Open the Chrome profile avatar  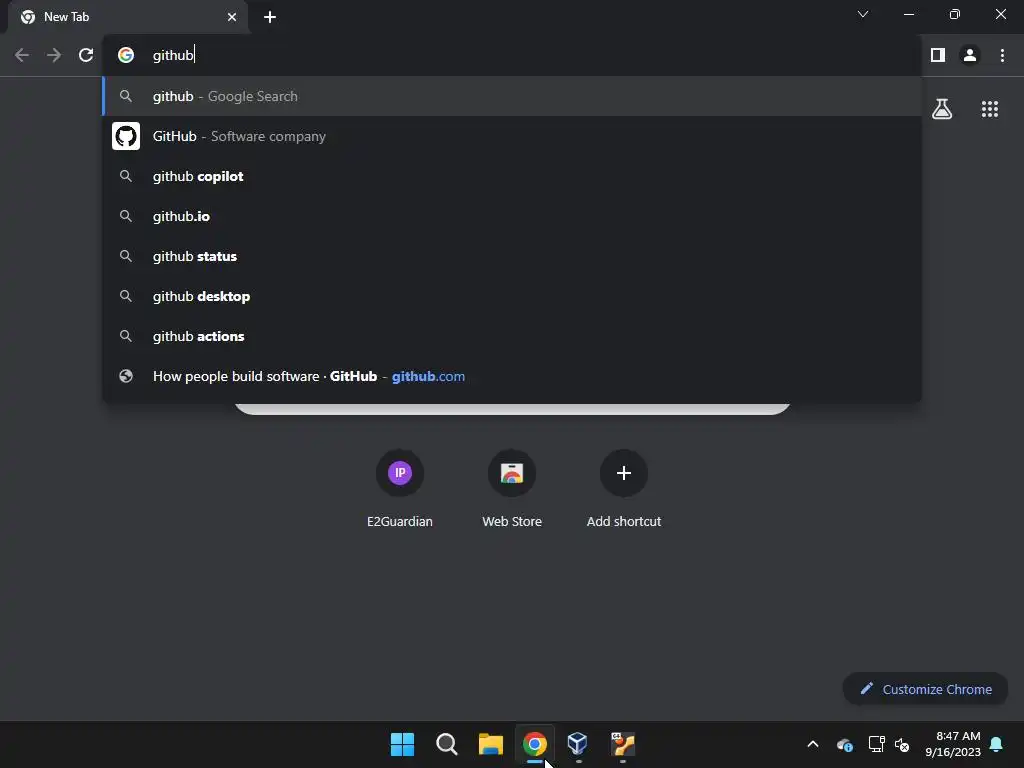[970, 56]
